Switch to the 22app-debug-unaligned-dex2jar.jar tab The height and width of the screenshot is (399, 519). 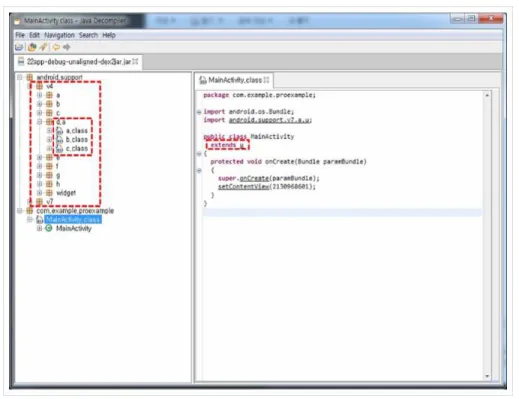point(78,62)
